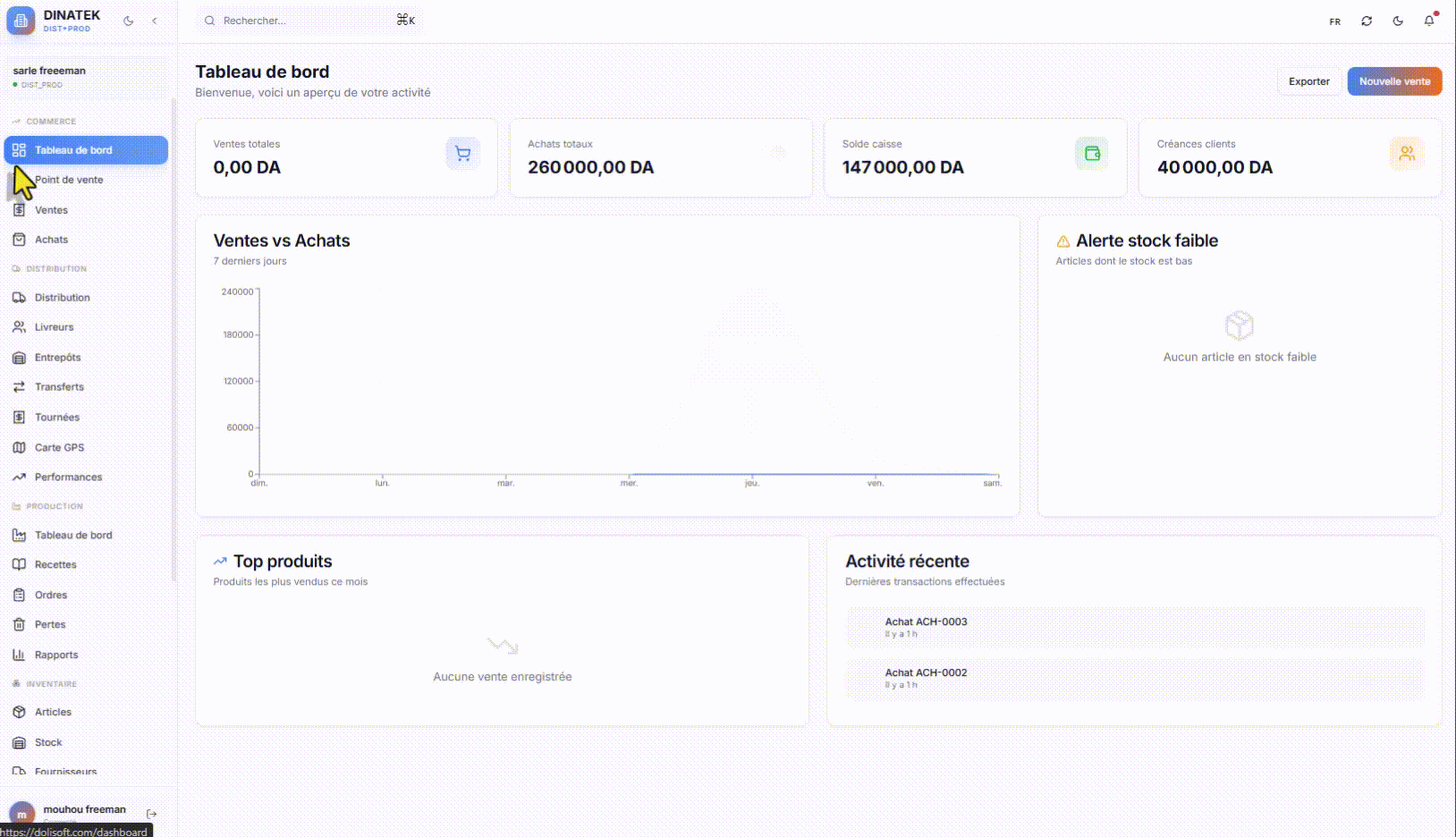
Task: Collapse the sidebar with the chevron
Action: point(155,21)
